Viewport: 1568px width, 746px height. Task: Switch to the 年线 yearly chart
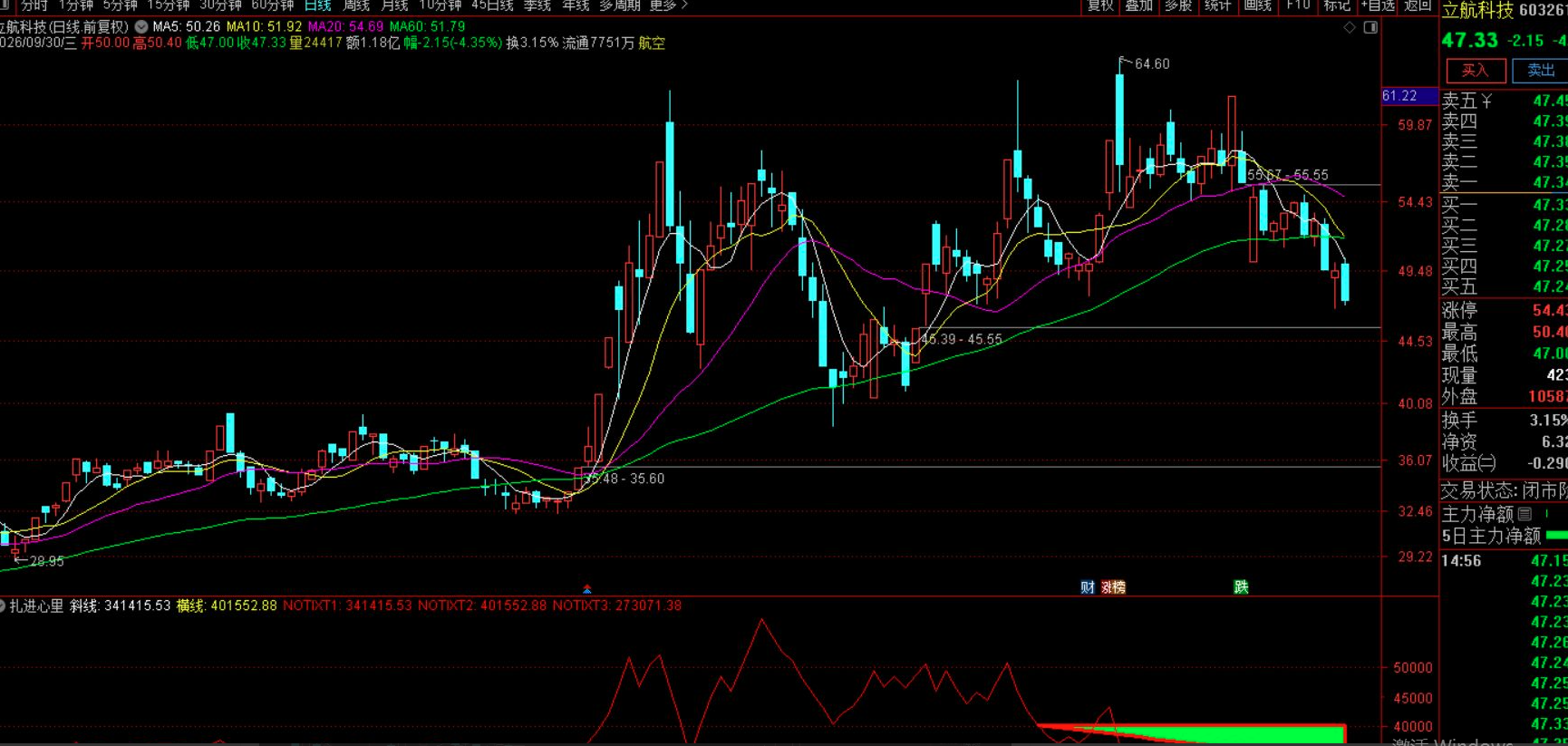(x=576, y=5)
